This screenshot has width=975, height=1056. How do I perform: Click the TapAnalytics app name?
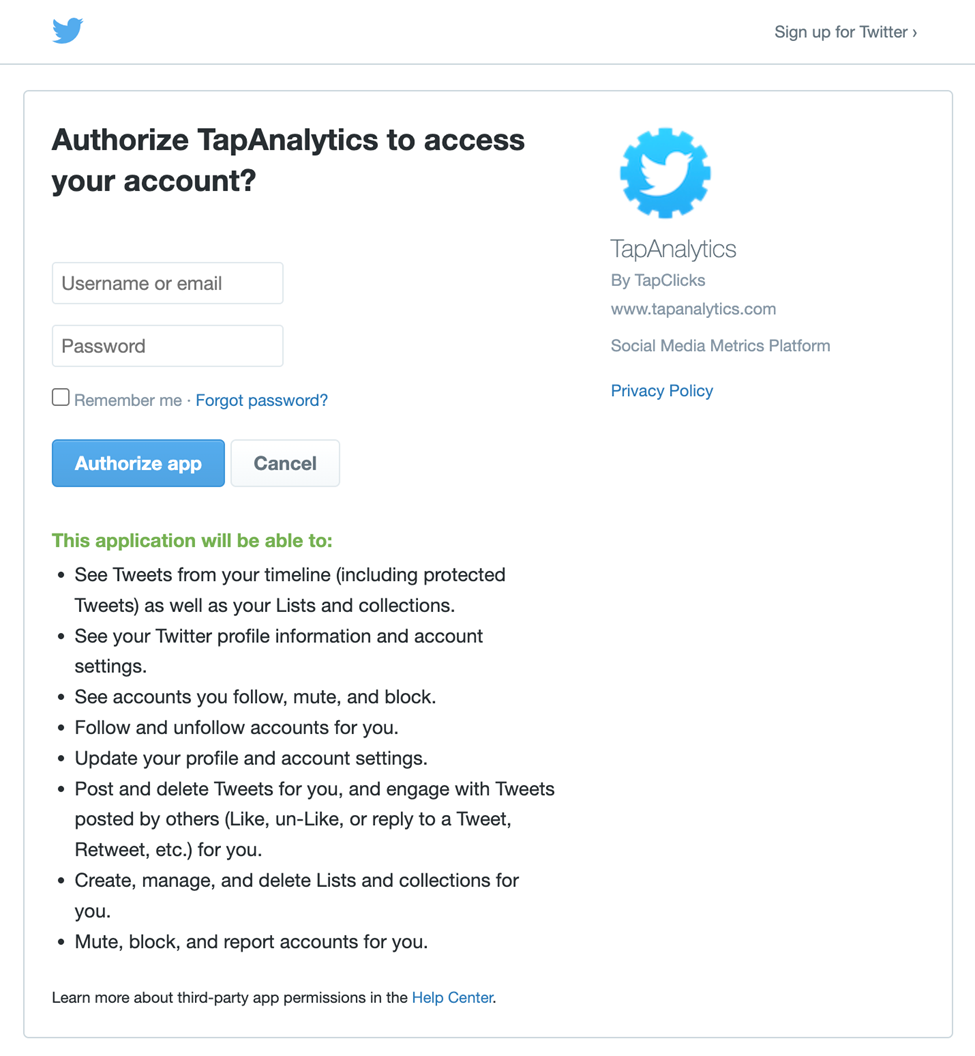point(673,249)
